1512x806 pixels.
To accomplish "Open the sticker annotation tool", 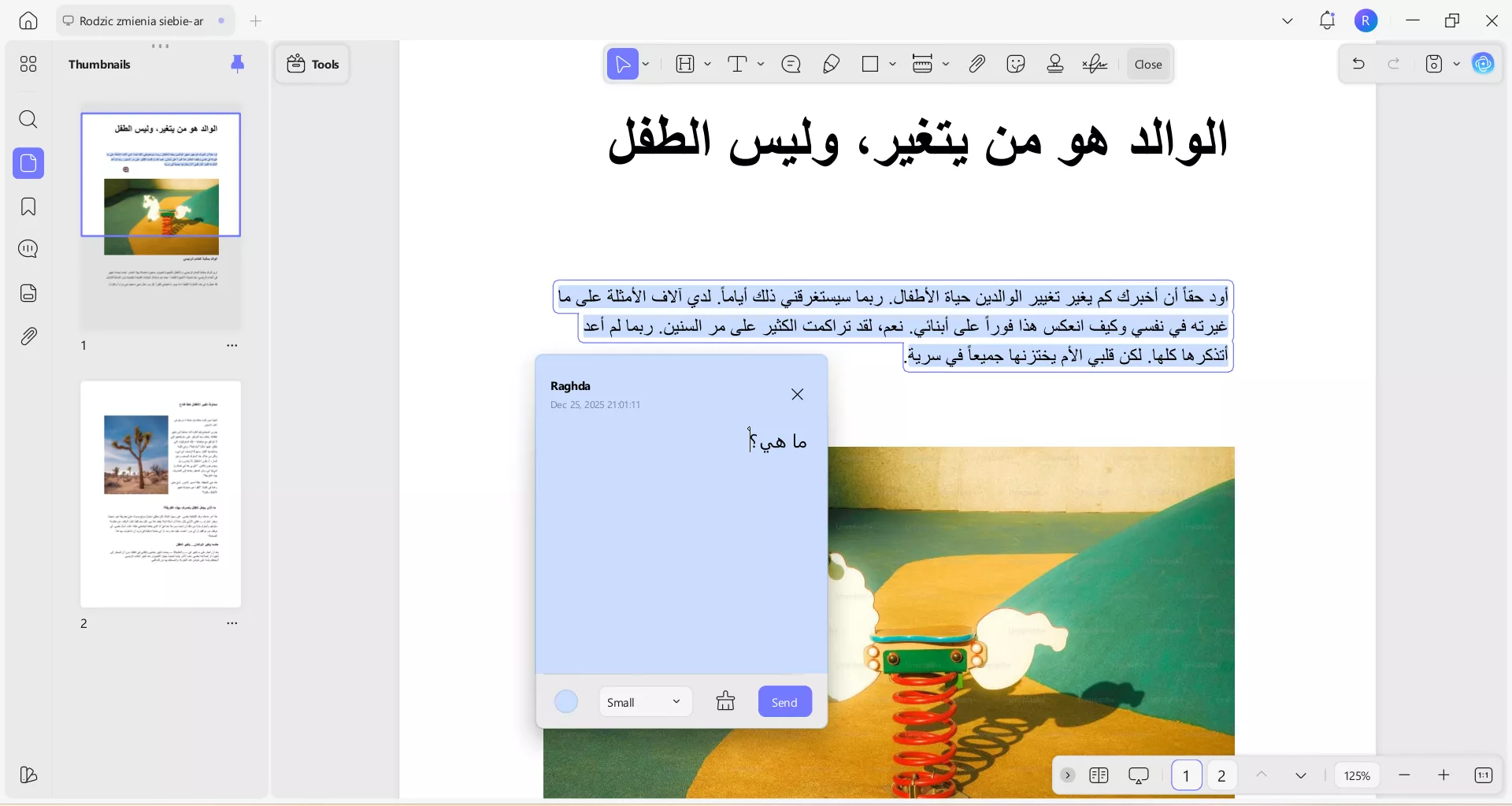I will [x=1016, y=64].
